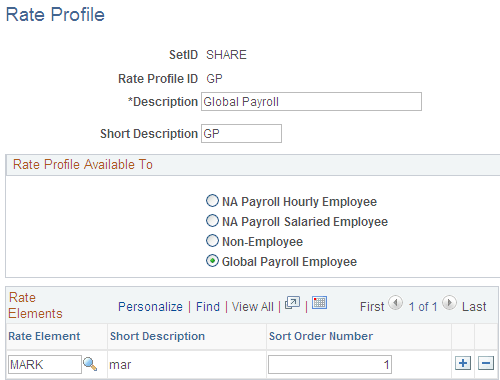500x380 pixels.
Task: Select Global Payroll Employee option
Action: [x=212, y=261]
